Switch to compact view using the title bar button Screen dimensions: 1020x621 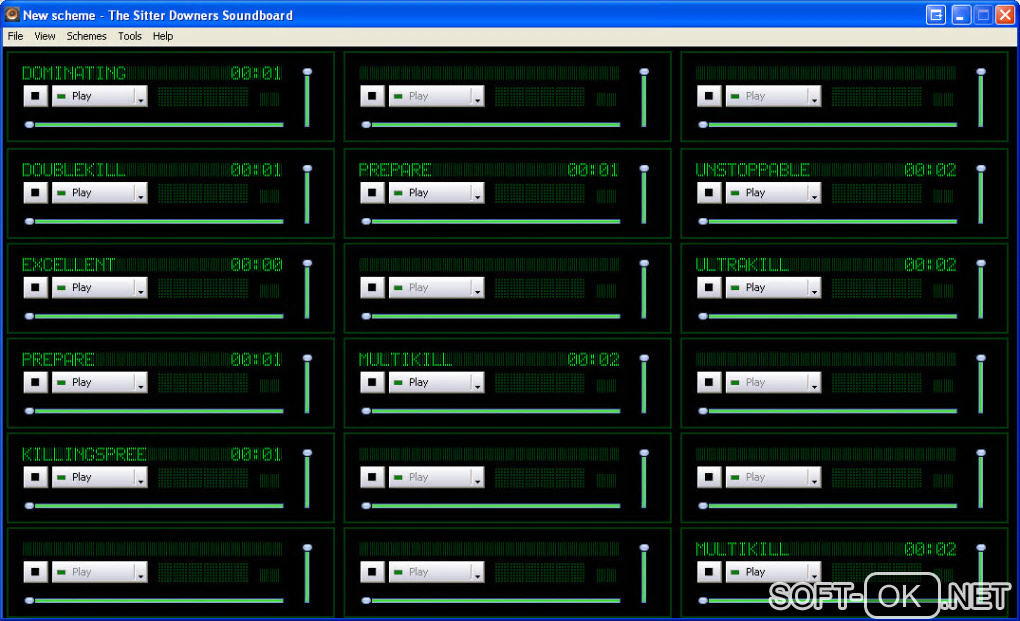(x=936, y=14)
